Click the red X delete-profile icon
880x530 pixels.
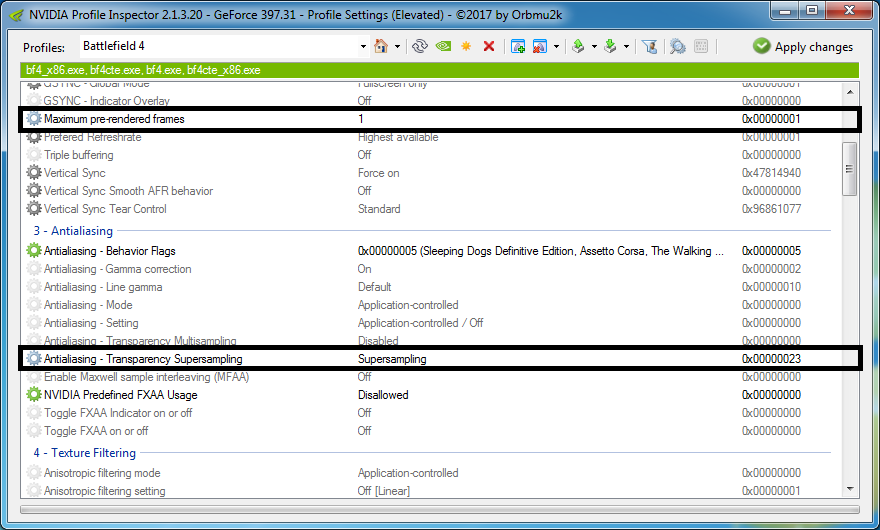click(x=489, y=46)
